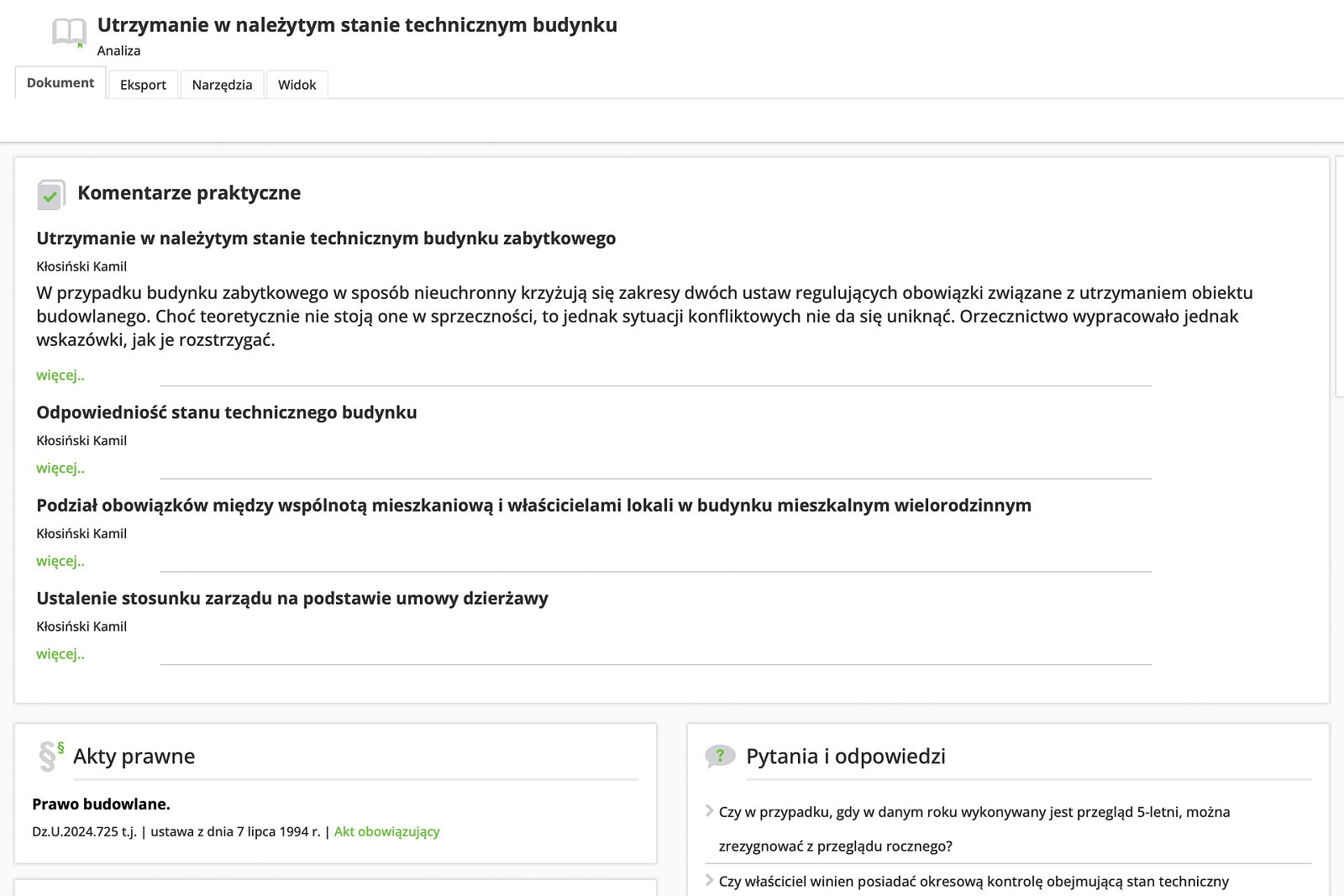The image size is (1344, 896).
Task: Open the Narzędzia tab
Action: coord(222,85)
